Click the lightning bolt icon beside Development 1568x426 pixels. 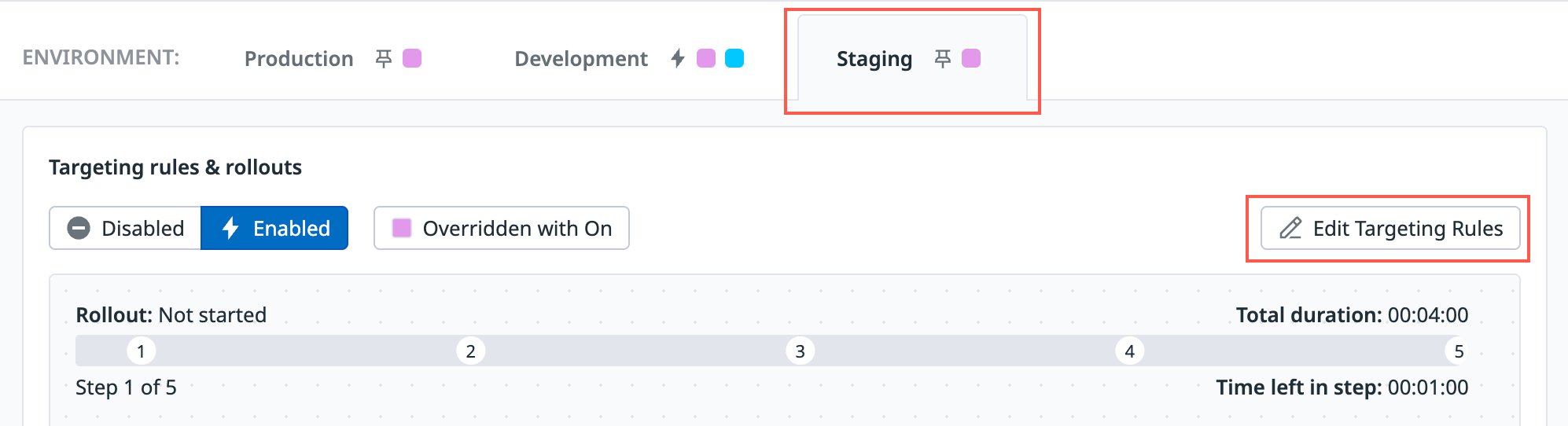[678, 59]
